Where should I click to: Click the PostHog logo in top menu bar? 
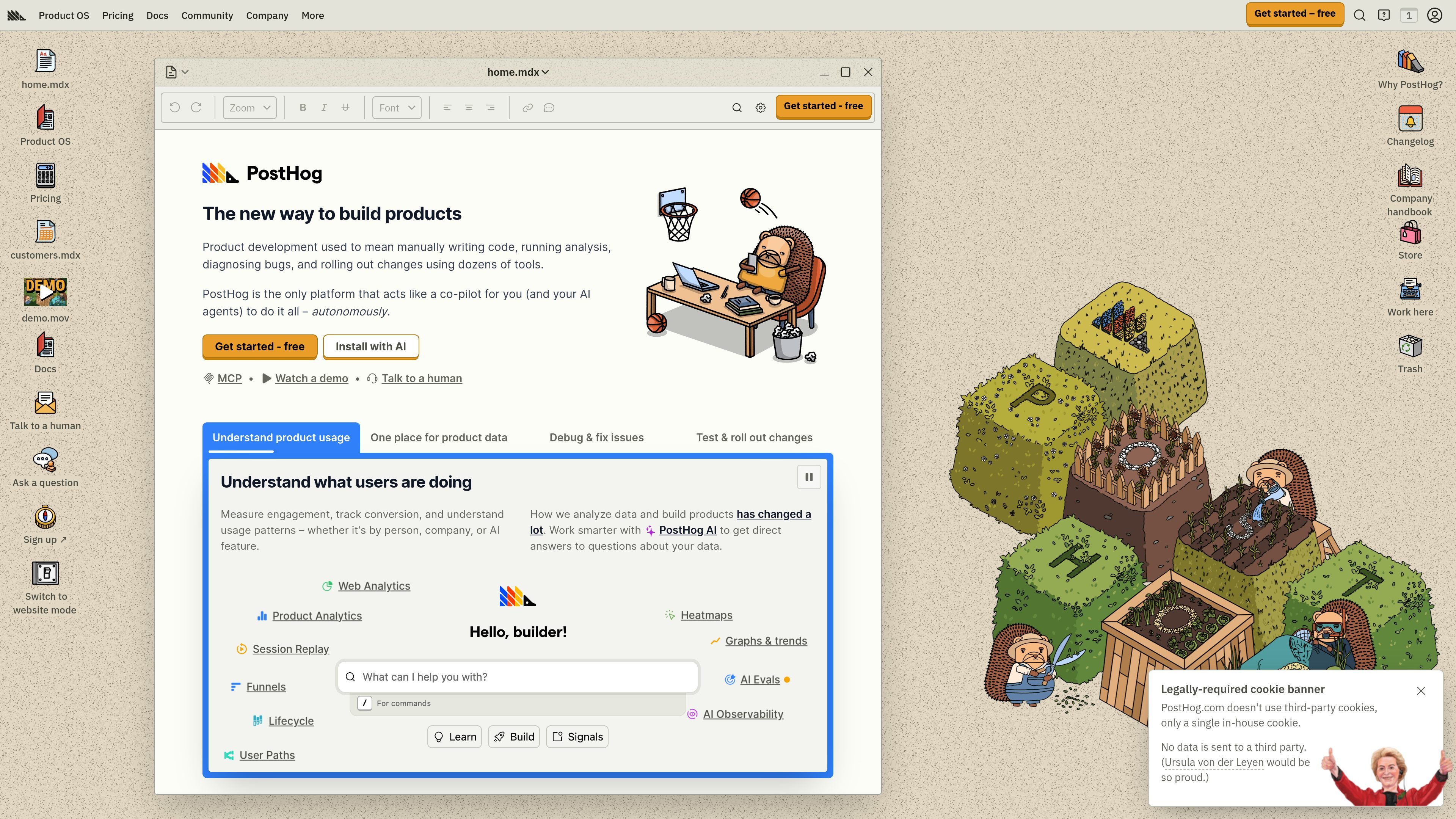point(16,15)
